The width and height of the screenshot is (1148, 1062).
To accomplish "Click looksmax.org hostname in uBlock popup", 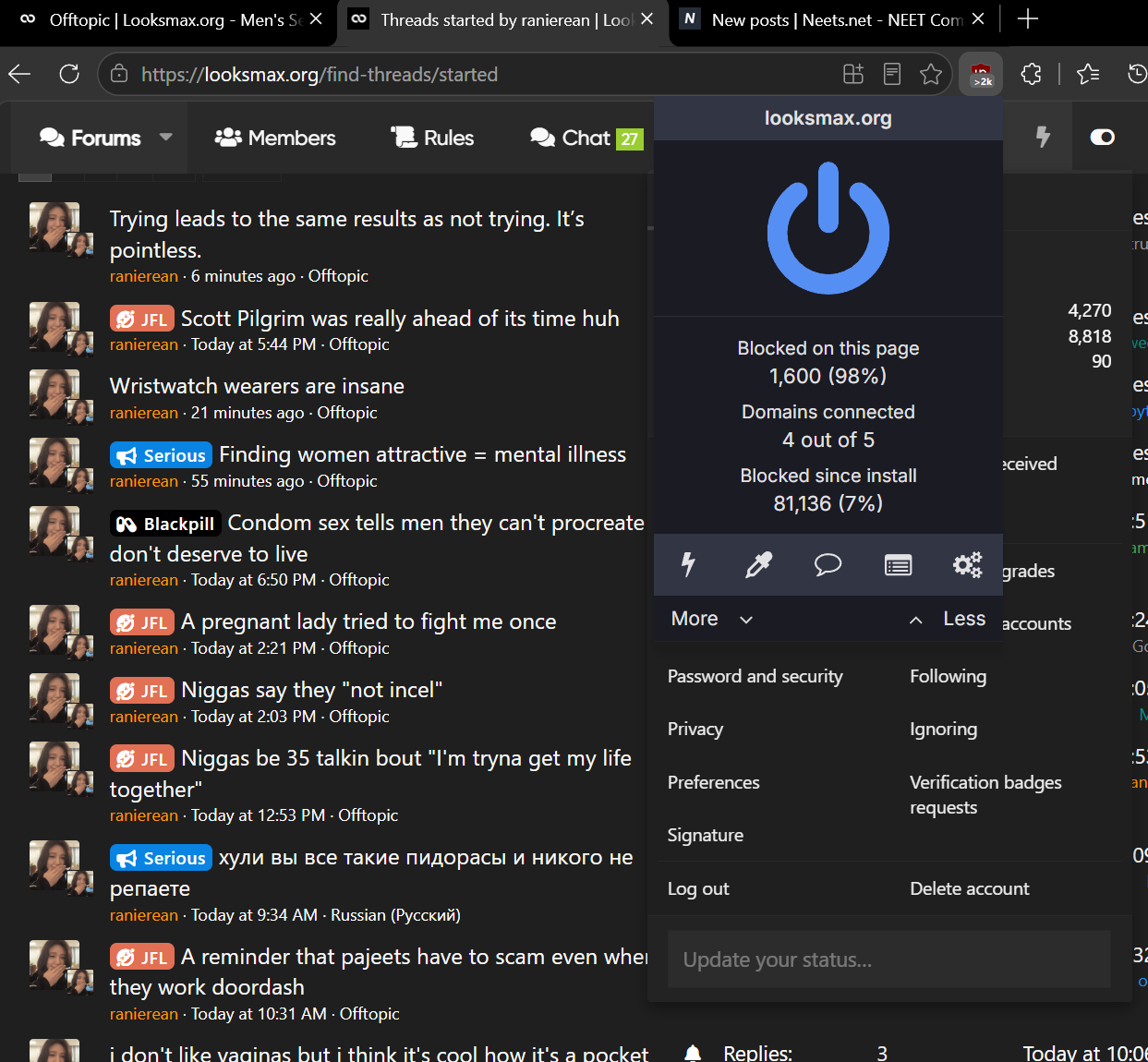I will (x=828, y=118).
